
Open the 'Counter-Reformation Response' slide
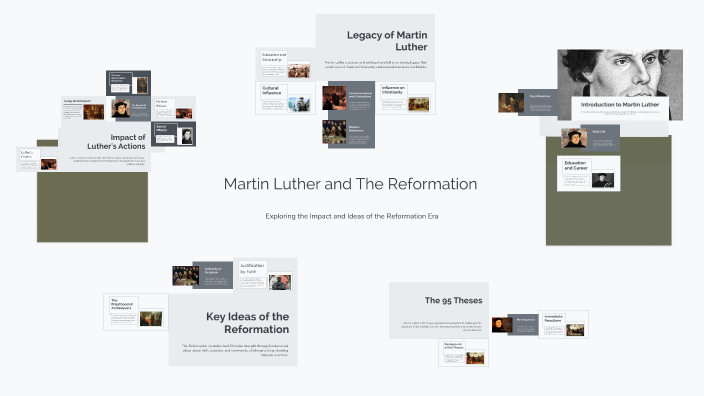click(x=128, y=83)
